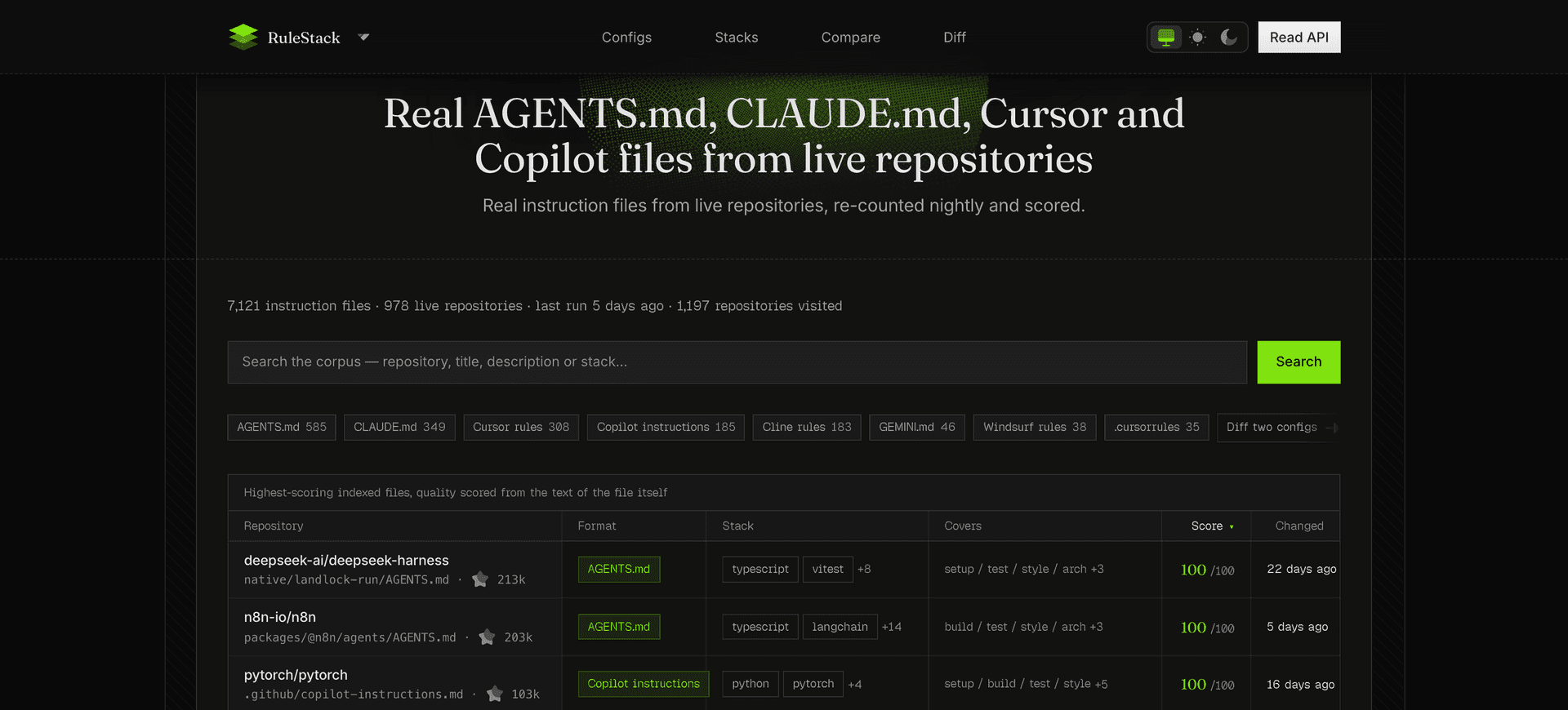Click native/landlock-run/AGENTS.md file path
This screenshot has height=710, width=1568.
pos(346,579)
